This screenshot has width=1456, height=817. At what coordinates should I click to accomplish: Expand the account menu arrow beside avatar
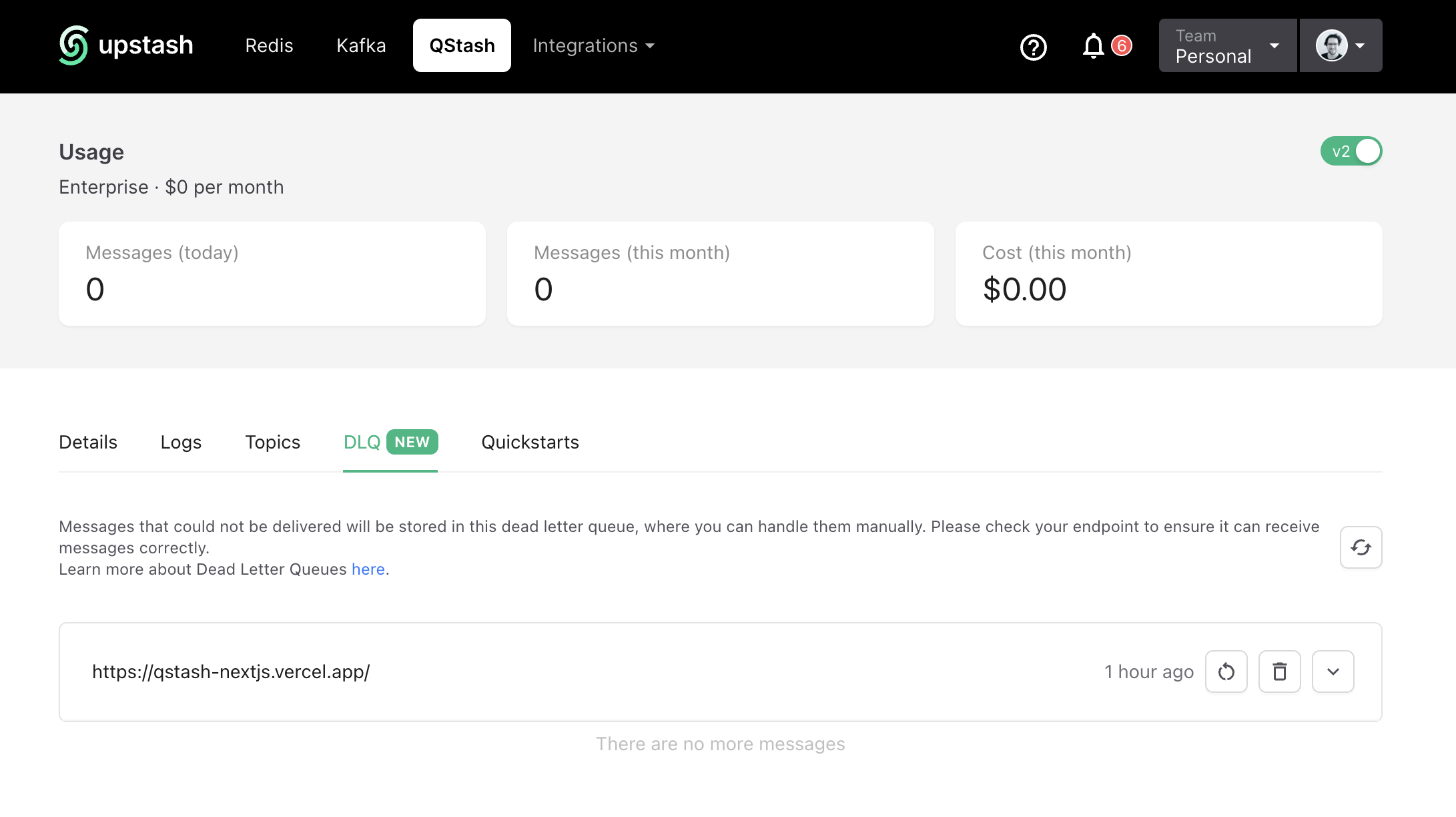click(1361, 46)
